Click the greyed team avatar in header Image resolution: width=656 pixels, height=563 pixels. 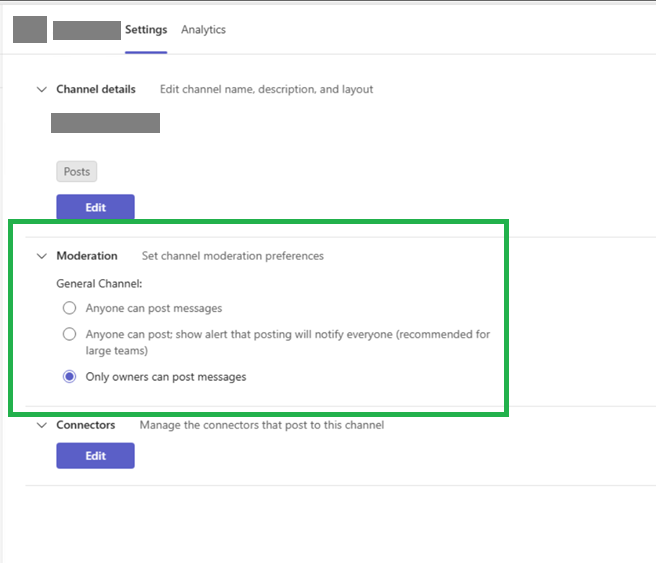click(x=30, y=29)
